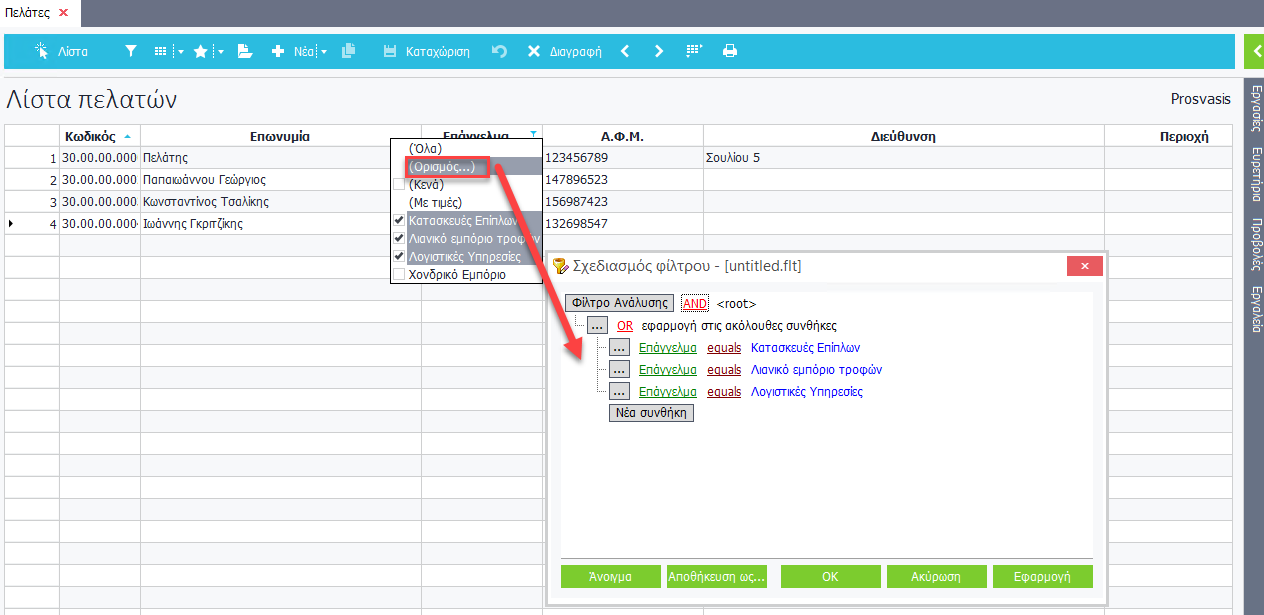This screenshot has width=1264, height=615.
Task: Click the Κωδικός column header to sort
Action: [90, 136]
